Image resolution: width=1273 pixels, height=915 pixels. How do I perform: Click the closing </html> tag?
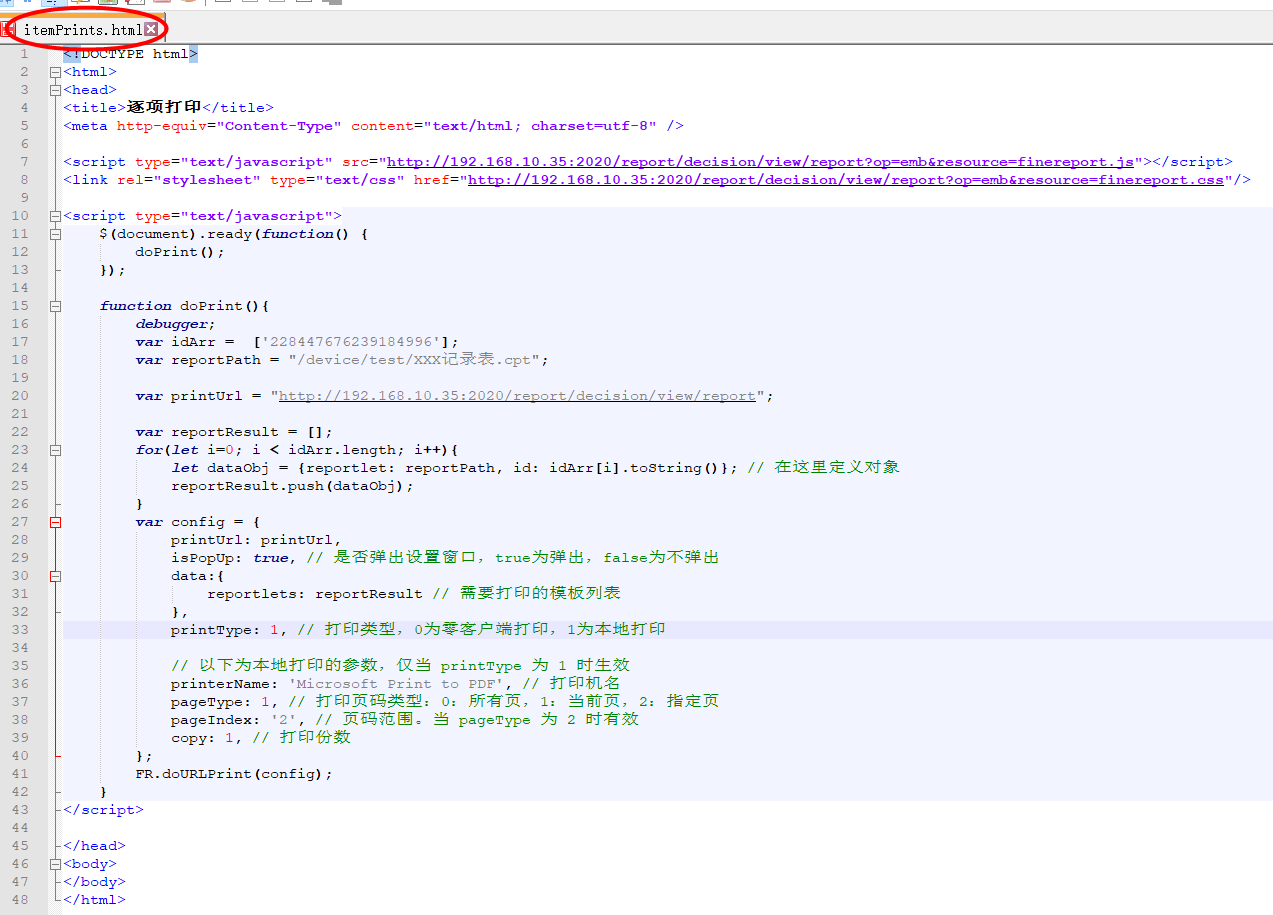point(94,900)
